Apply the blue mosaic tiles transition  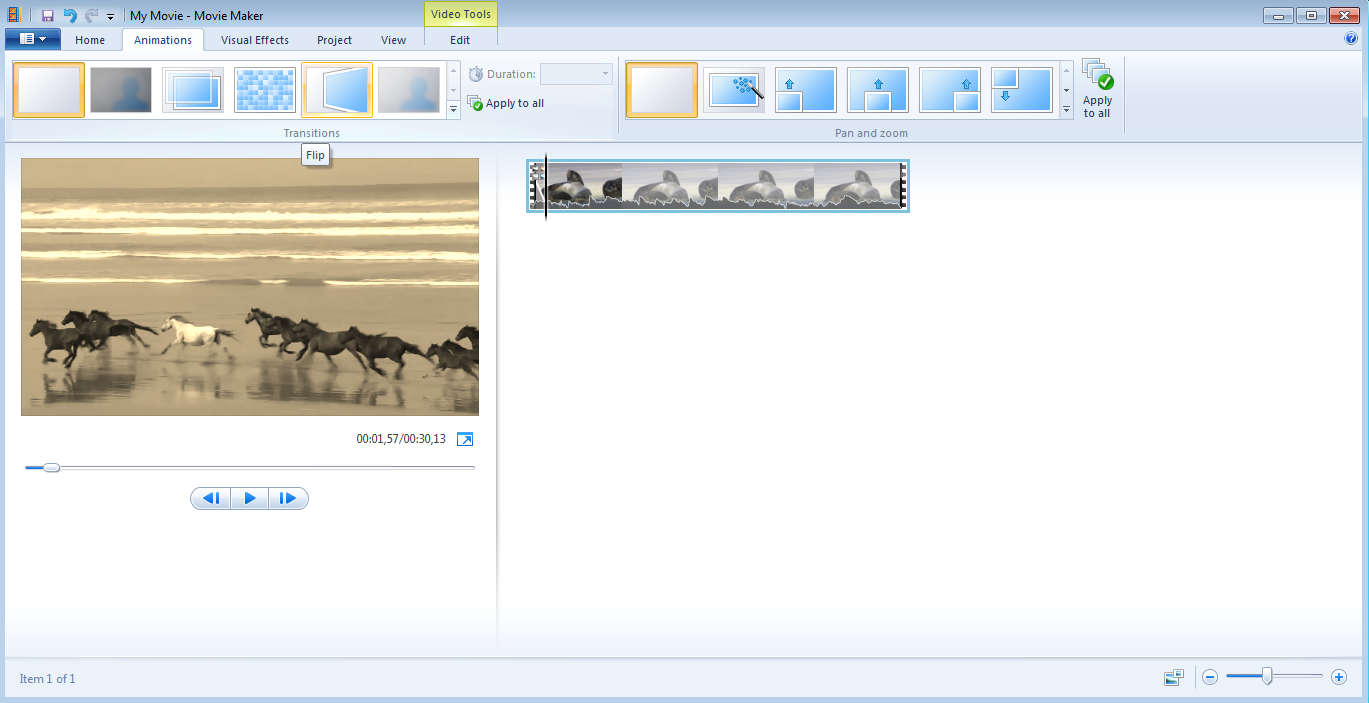pos(265,90)
